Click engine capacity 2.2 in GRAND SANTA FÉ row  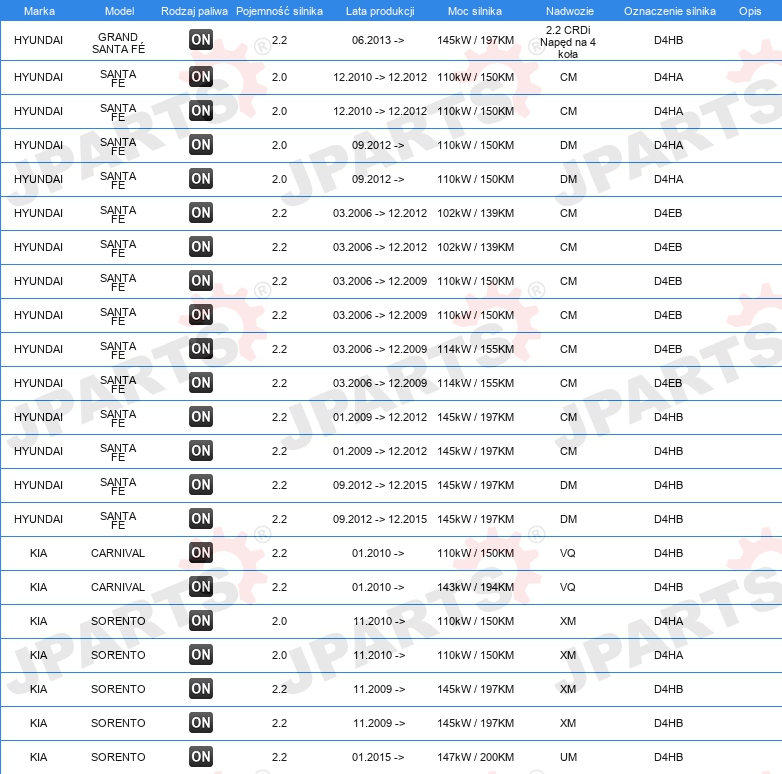coord(279,40)
